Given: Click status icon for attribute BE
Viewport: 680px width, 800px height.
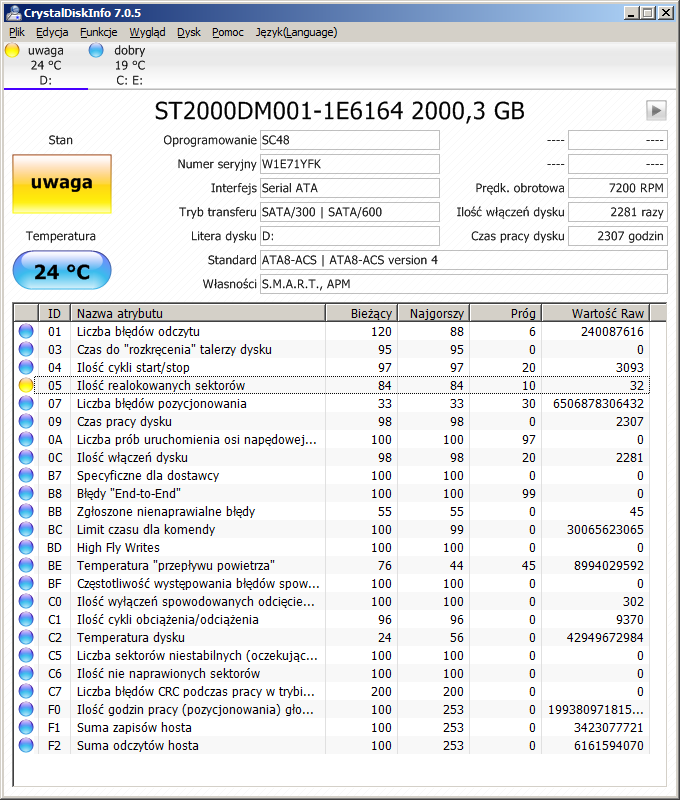Looking at the screenshot, I should coord(26,565).
